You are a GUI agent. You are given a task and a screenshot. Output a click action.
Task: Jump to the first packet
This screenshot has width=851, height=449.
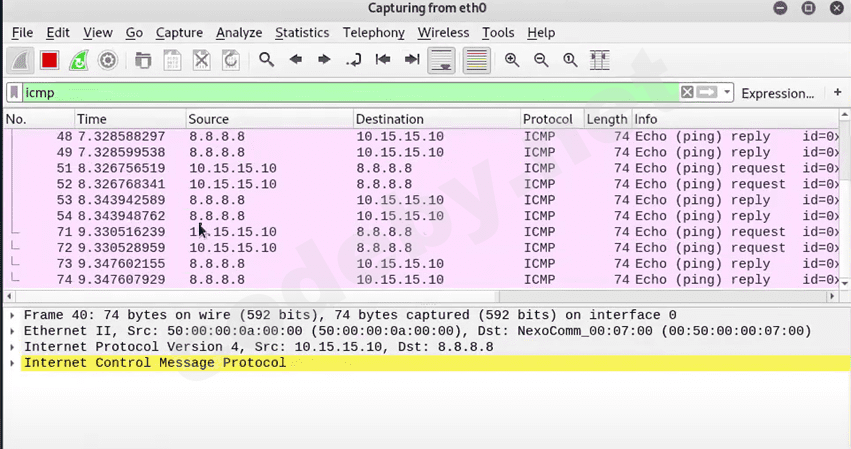[382, 60]
